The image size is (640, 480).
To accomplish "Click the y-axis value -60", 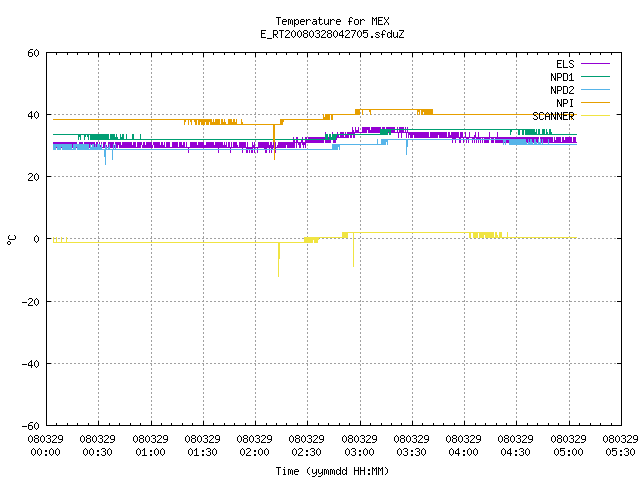I will point(31,426).
